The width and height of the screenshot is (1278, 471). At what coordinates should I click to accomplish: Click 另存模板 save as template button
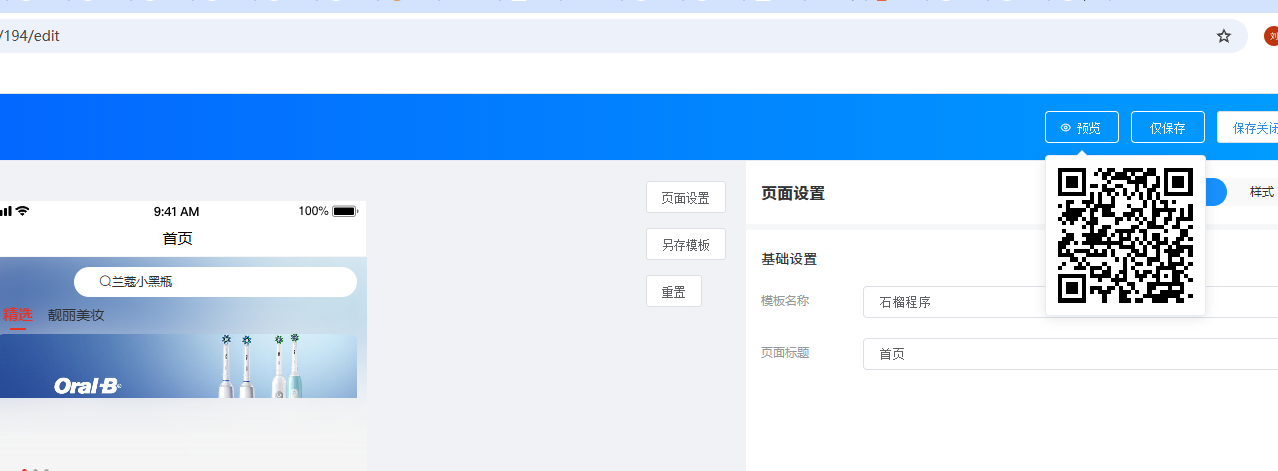point(685,244)
